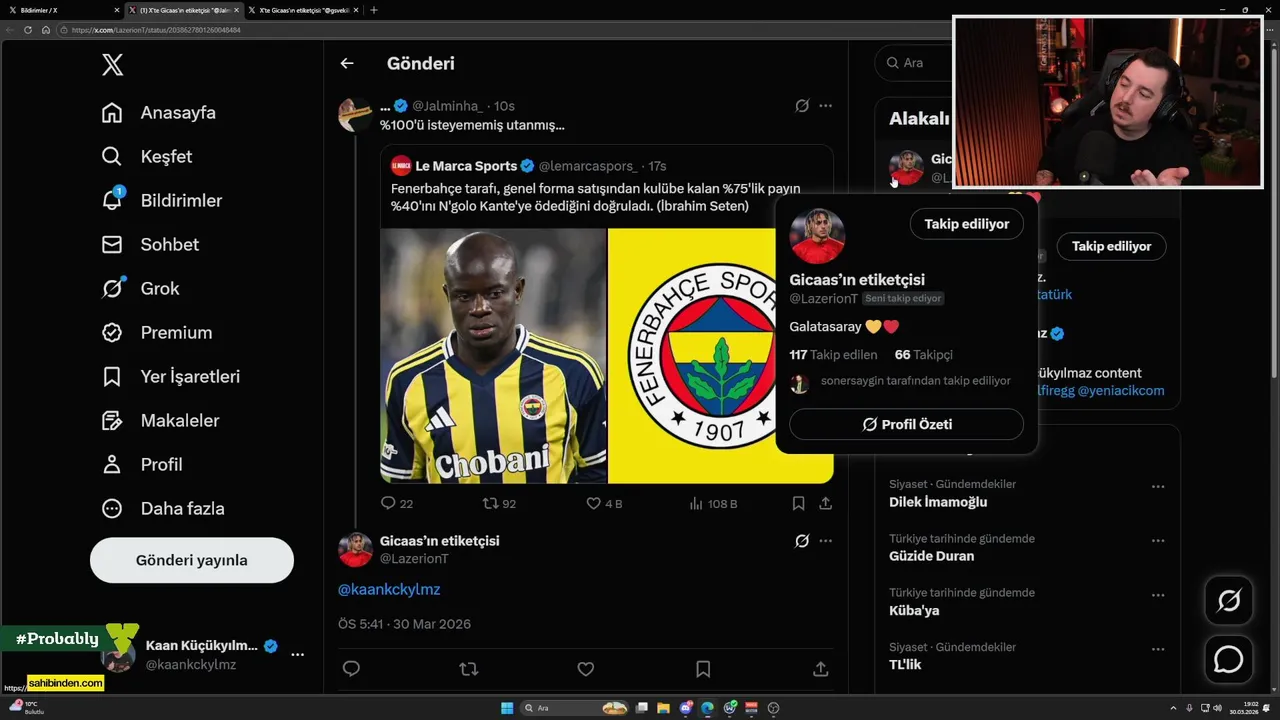Open a new browser tab
This screenshot has width=1280, height=720.
point(374,10)
